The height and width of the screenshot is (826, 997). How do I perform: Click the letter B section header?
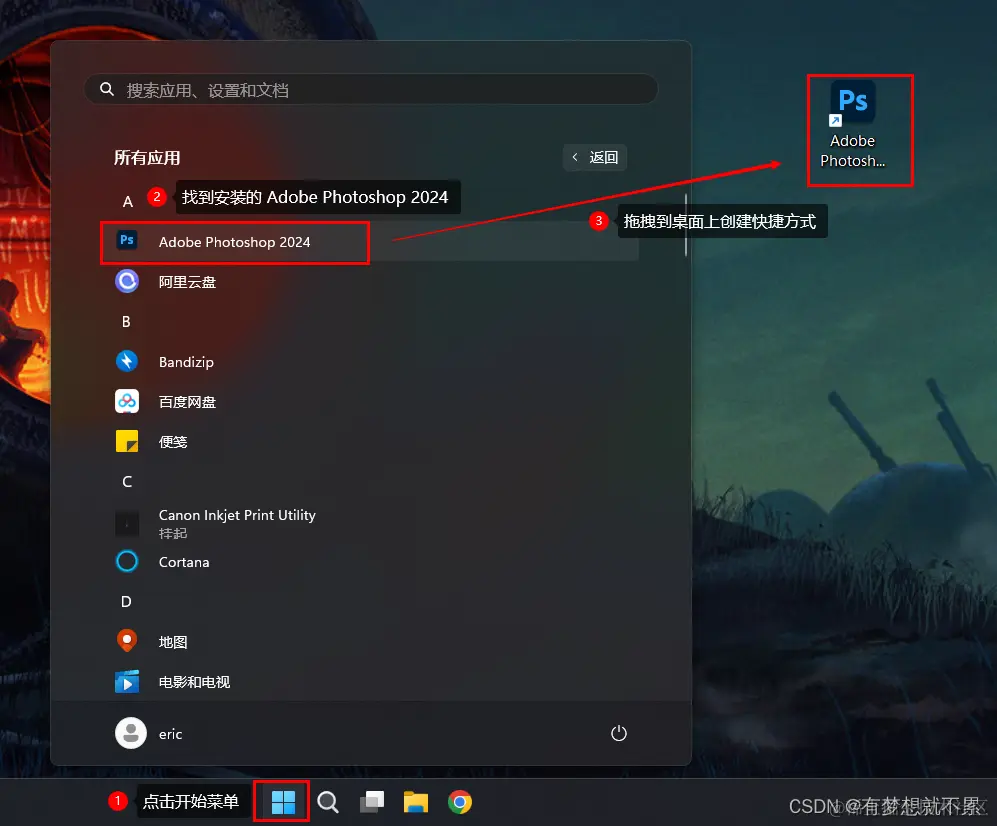tap(126, 322)
